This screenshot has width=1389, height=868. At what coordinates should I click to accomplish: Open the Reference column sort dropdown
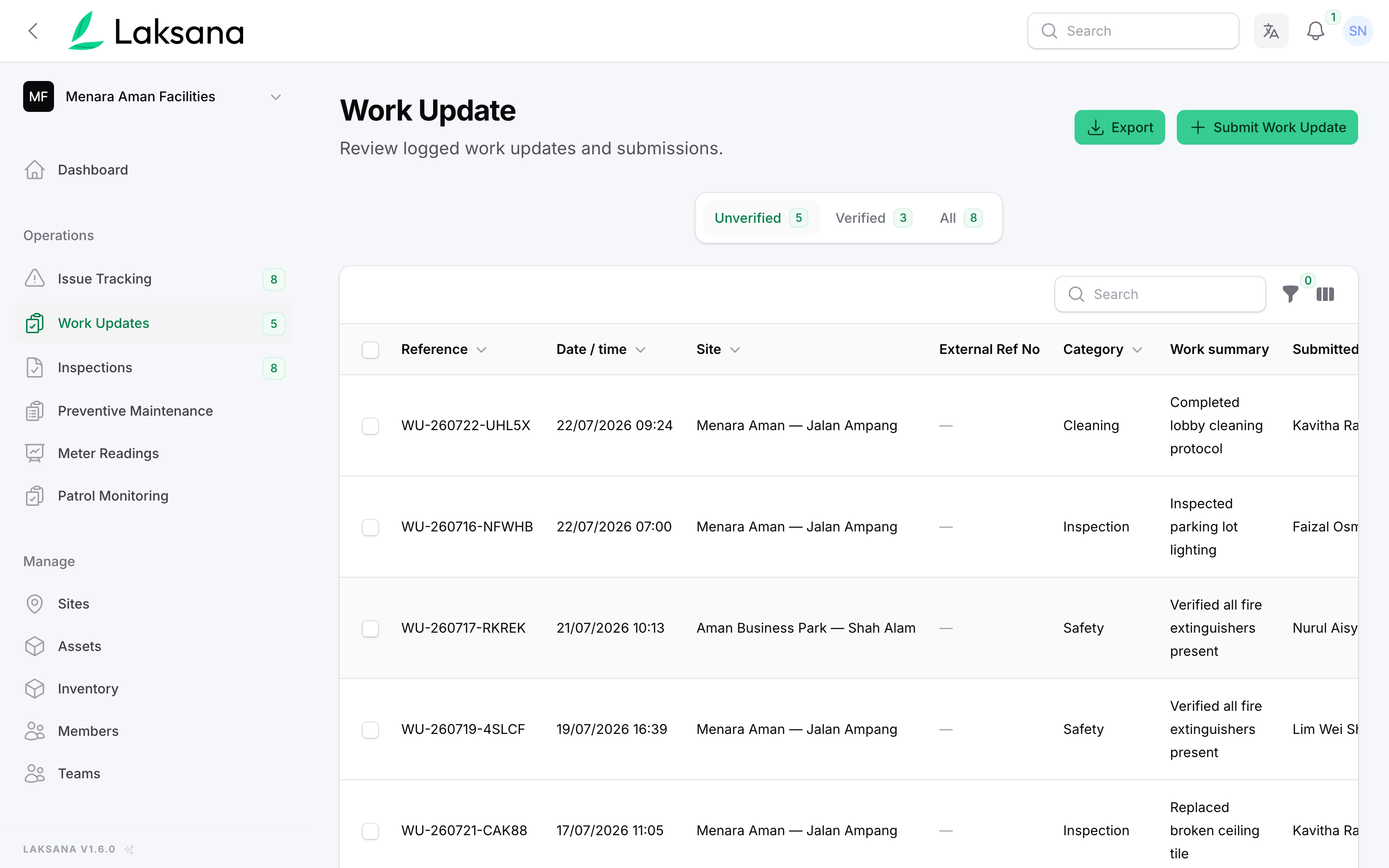[481, 350]
